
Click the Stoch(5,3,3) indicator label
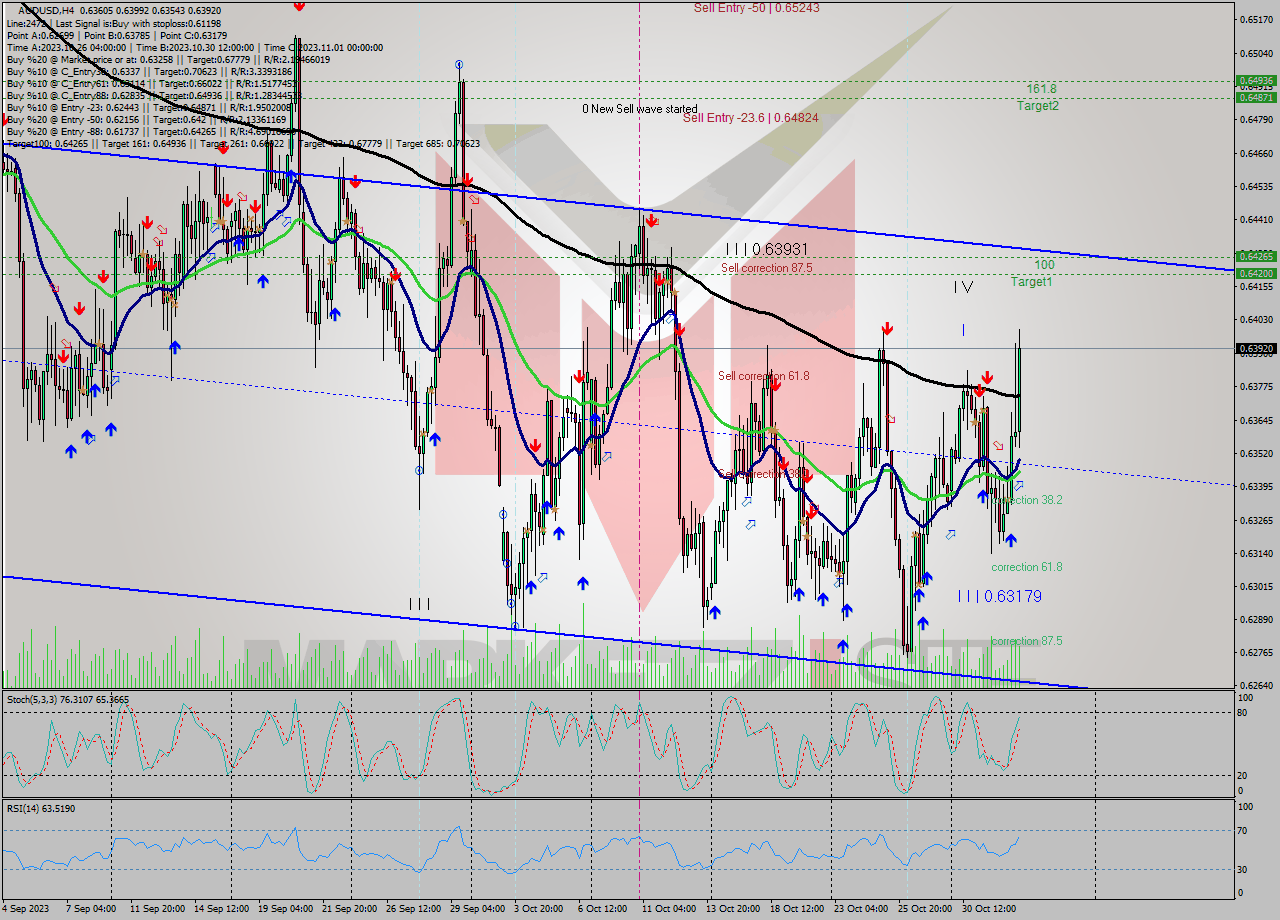pyautogui.click(x=66, y=700)
